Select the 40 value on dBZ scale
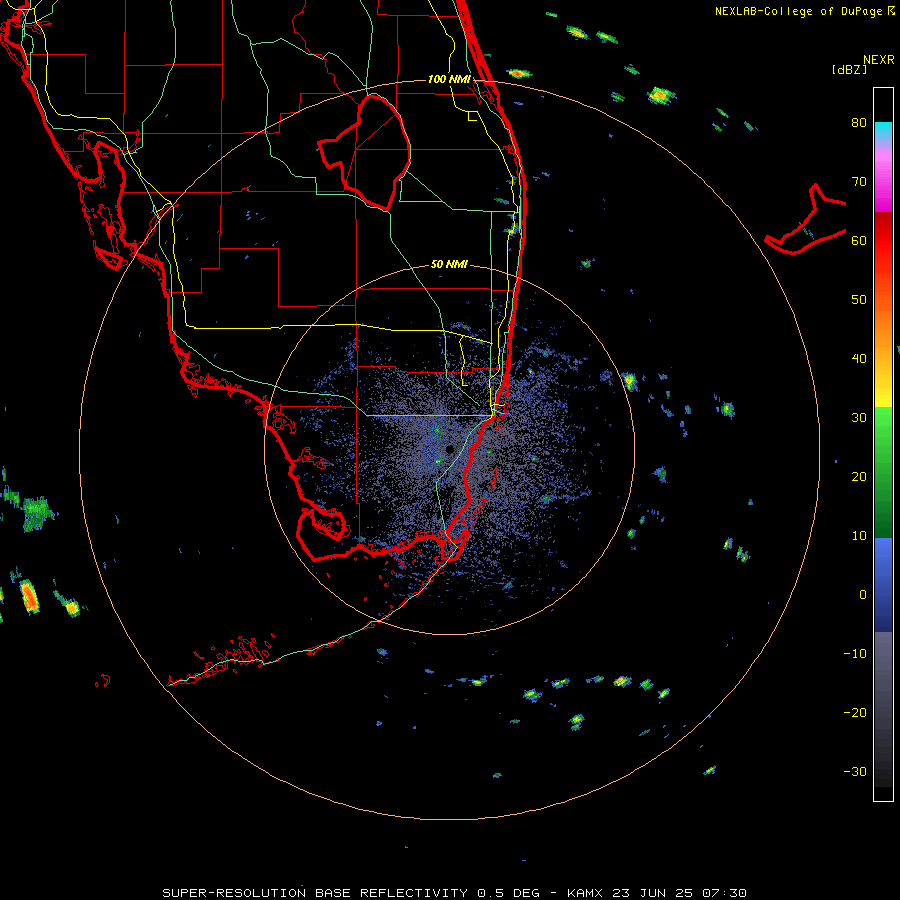 859,359
